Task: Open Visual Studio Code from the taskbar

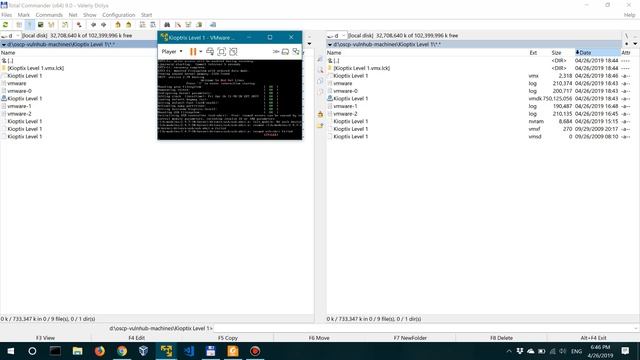Action: pos(189,351)
